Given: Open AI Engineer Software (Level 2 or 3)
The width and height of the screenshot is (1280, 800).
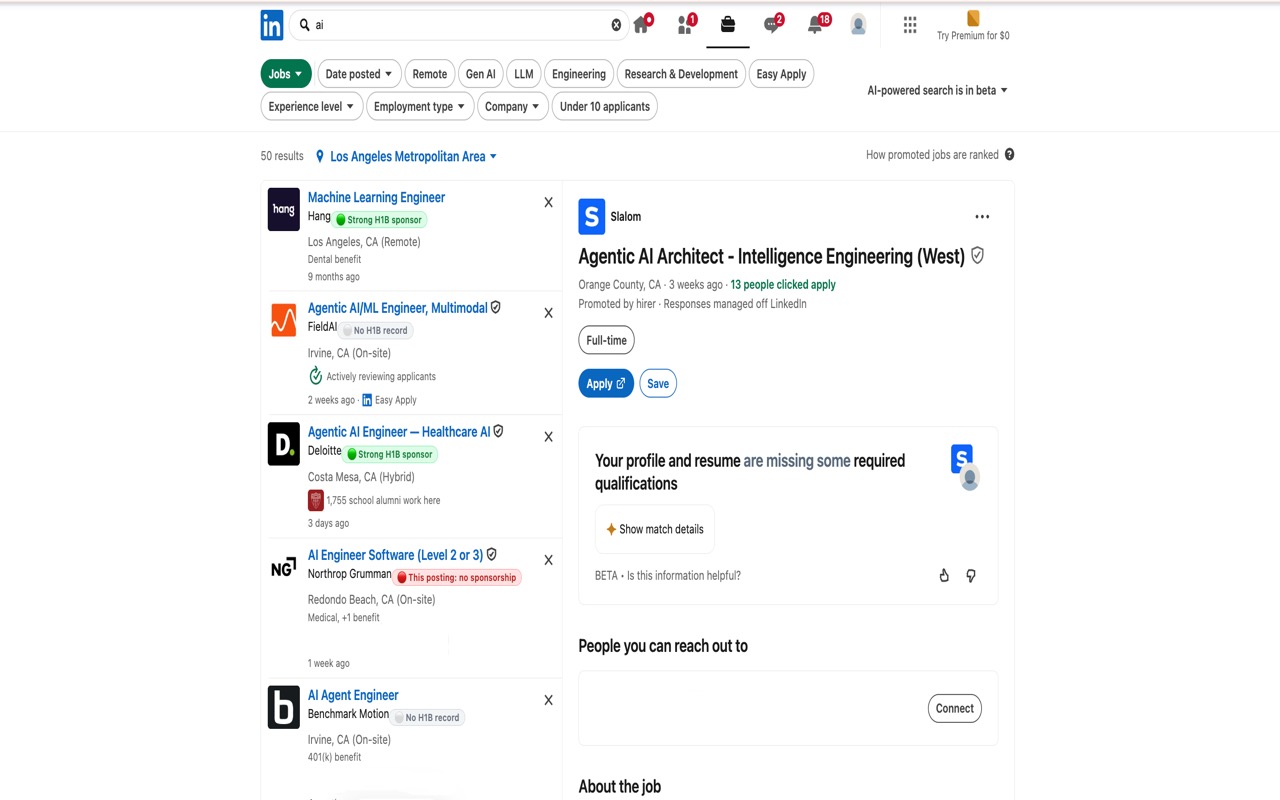Looking at the screenshot, I should 395,555.
